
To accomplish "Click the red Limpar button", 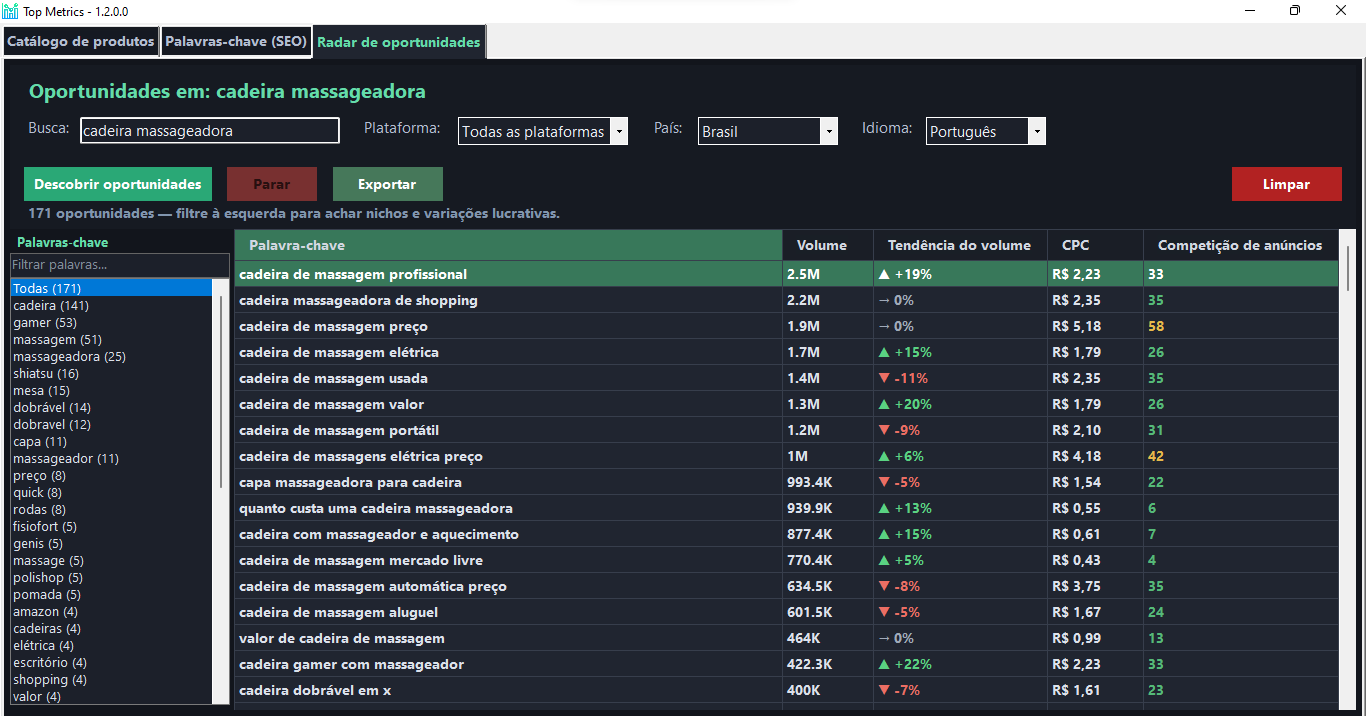I will (x=1286, y=184).
